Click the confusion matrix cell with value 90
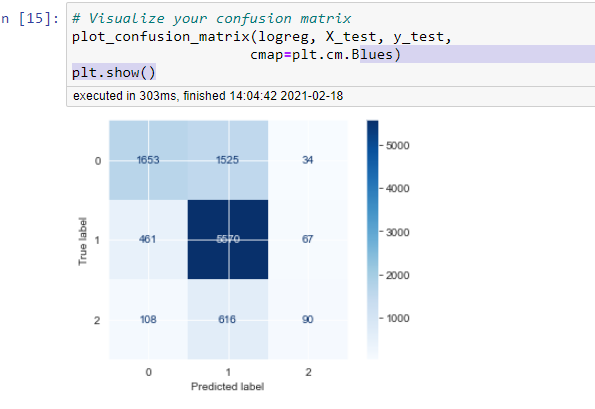 [308, 319]
